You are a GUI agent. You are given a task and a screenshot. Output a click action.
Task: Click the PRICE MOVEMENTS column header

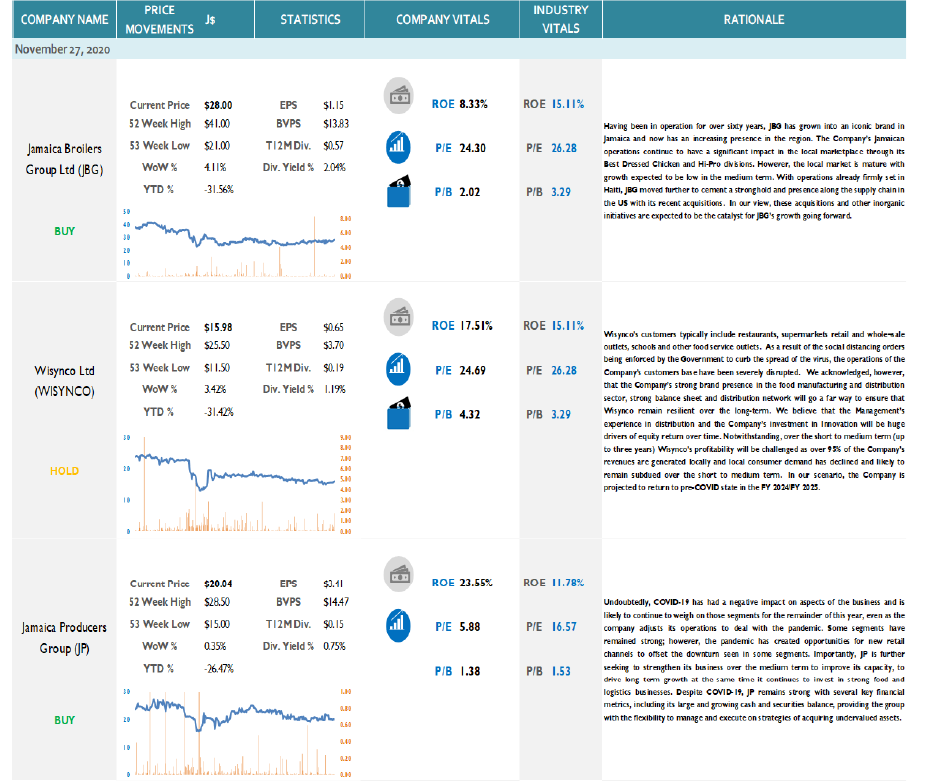[159, 20]
